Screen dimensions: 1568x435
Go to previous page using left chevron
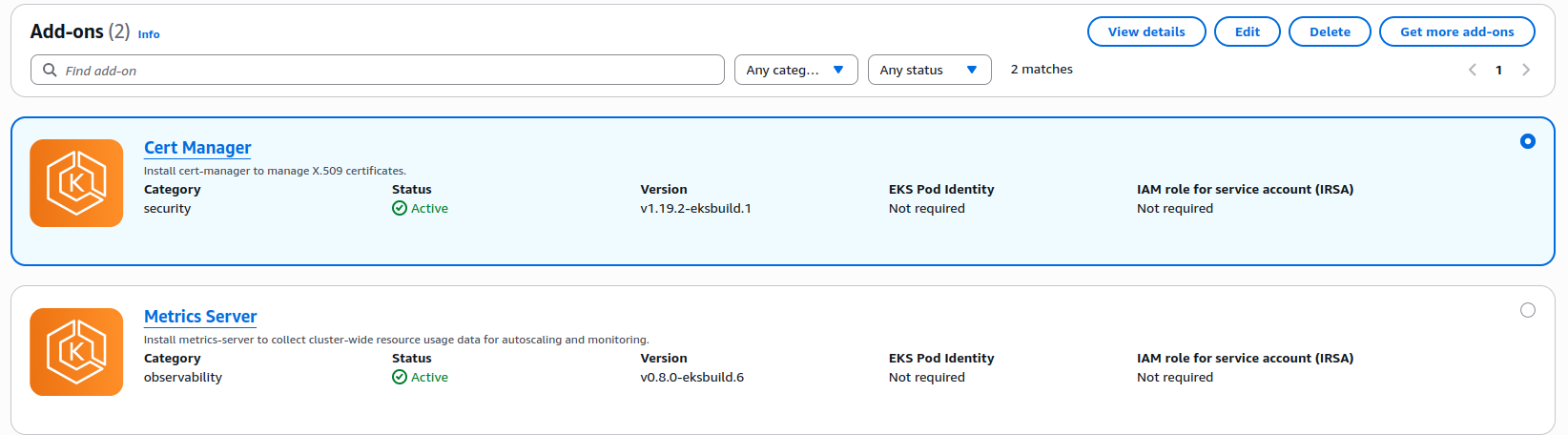[x=1473, y=70]
